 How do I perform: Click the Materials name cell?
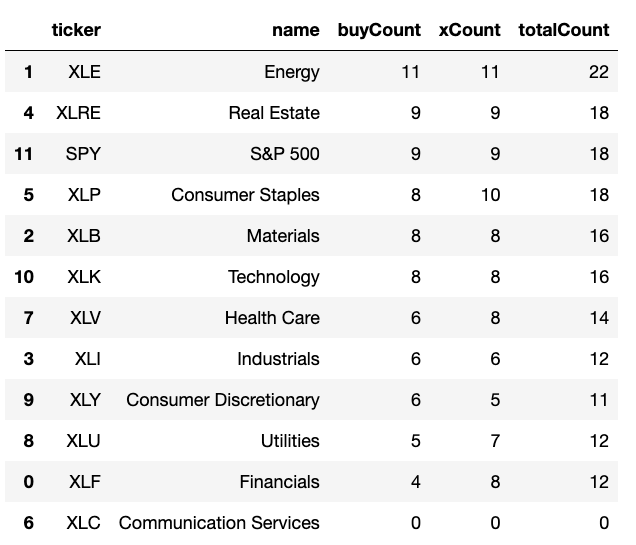pos(283,236)
